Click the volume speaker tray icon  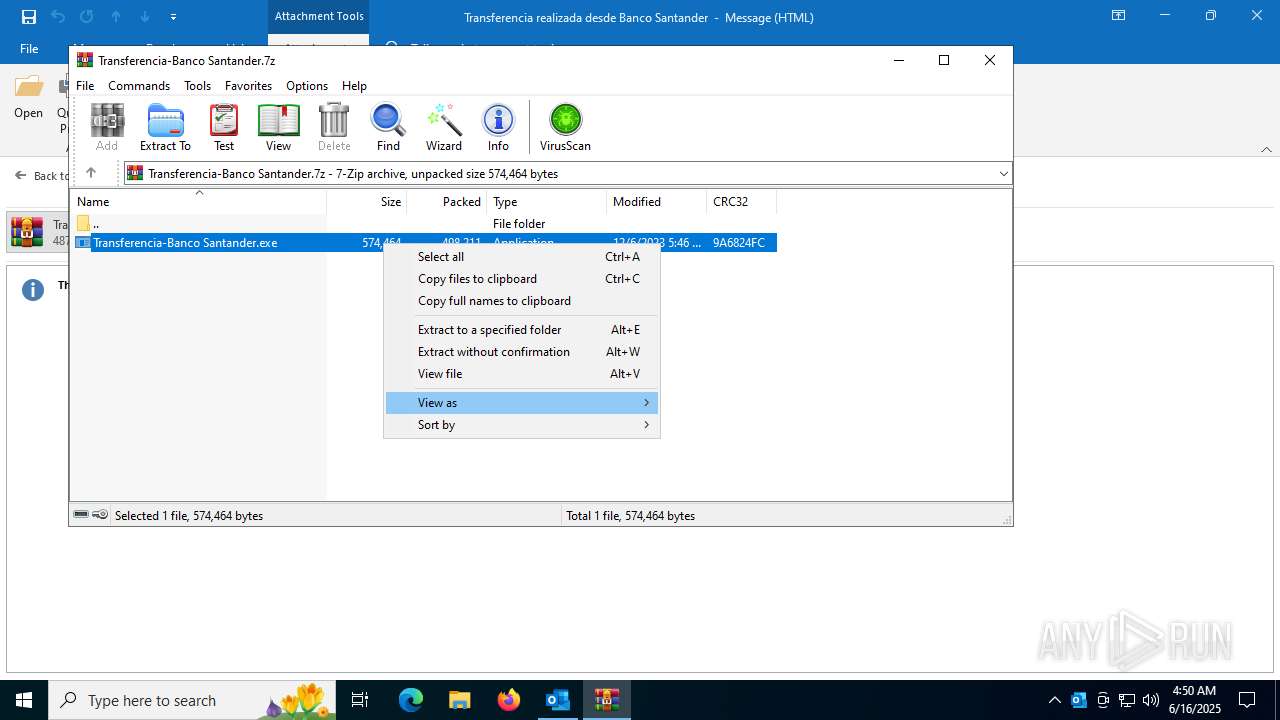1151,700
